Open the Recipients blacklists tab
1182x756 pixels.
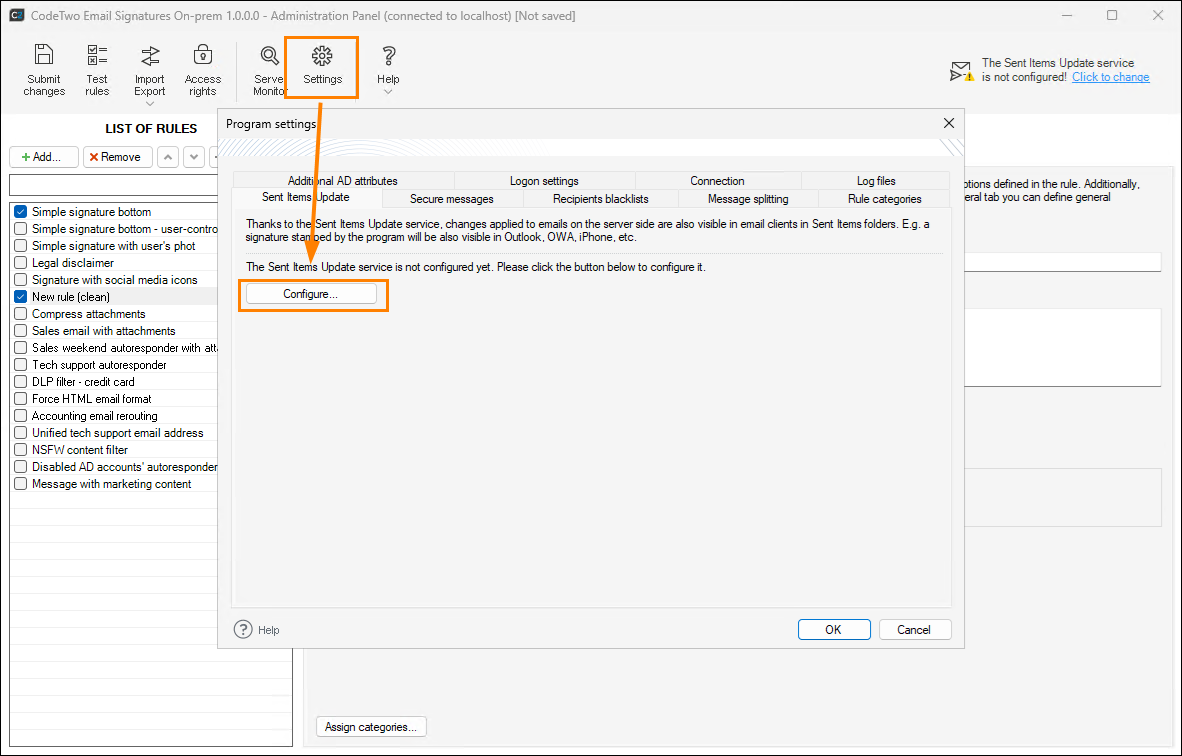click(x=600, y=199)
